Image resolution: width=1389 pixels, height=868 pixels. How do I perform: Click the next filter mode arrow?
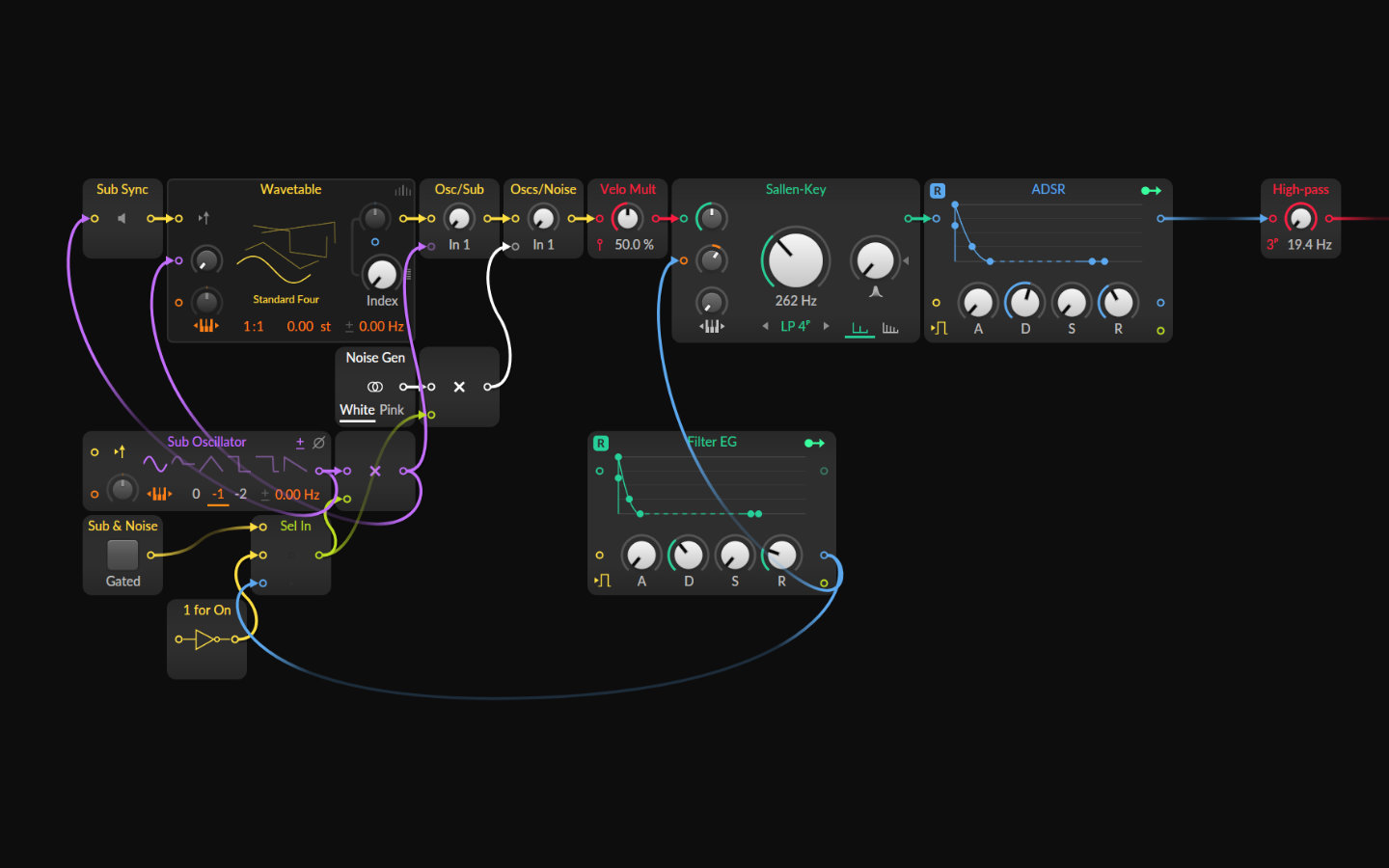point(826,326)
